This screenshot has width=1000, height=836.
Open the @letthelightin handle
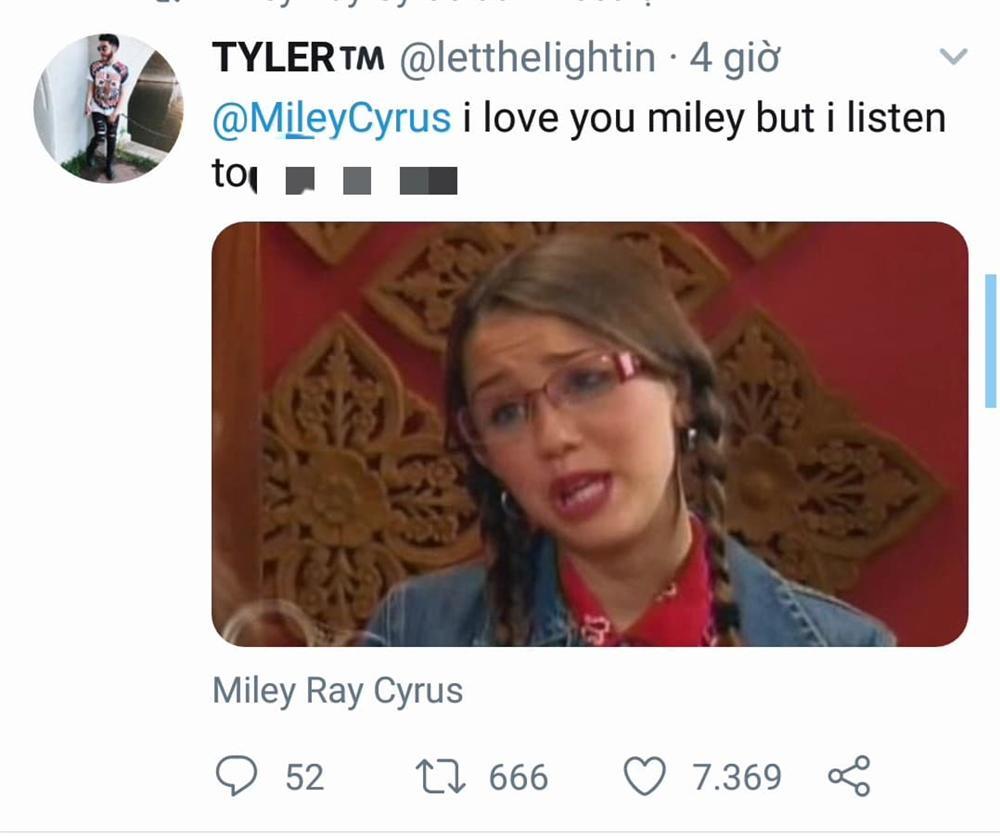click(527, 59)
